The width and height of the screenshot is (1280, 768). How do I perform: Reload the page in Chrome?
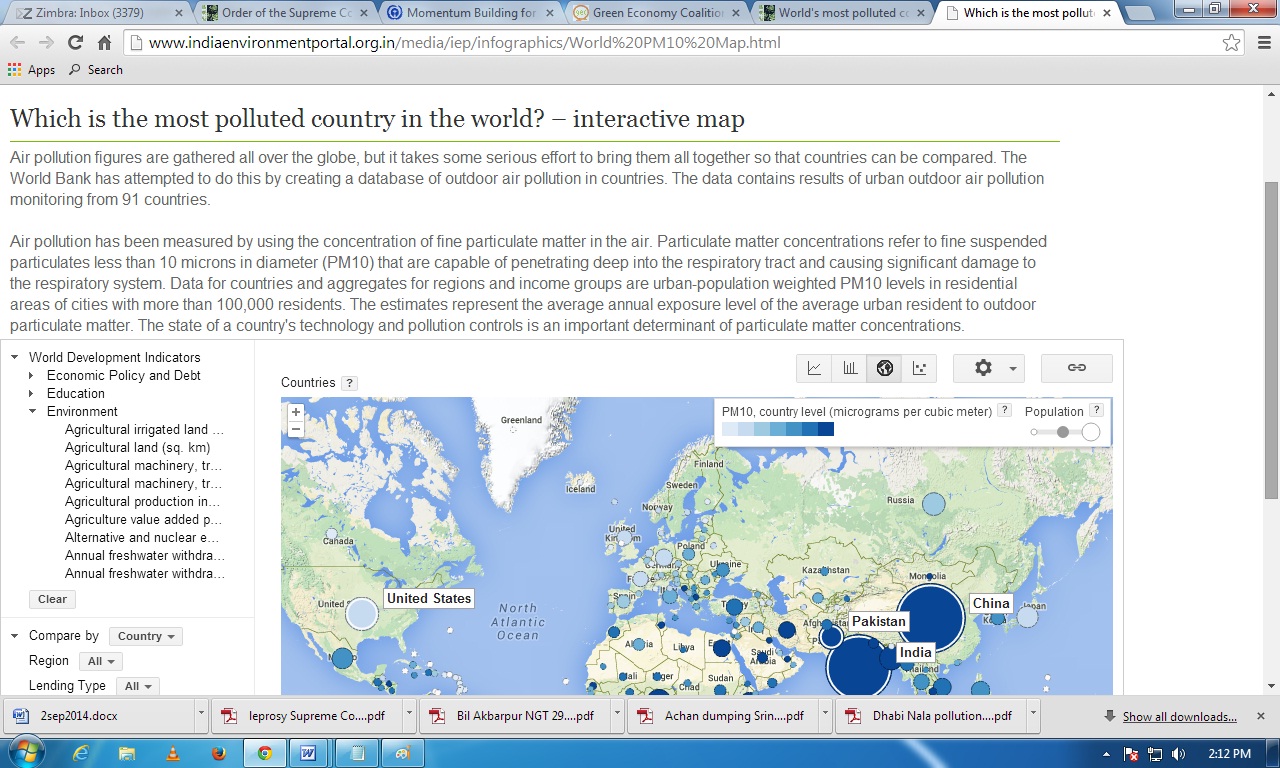(75, 43)
